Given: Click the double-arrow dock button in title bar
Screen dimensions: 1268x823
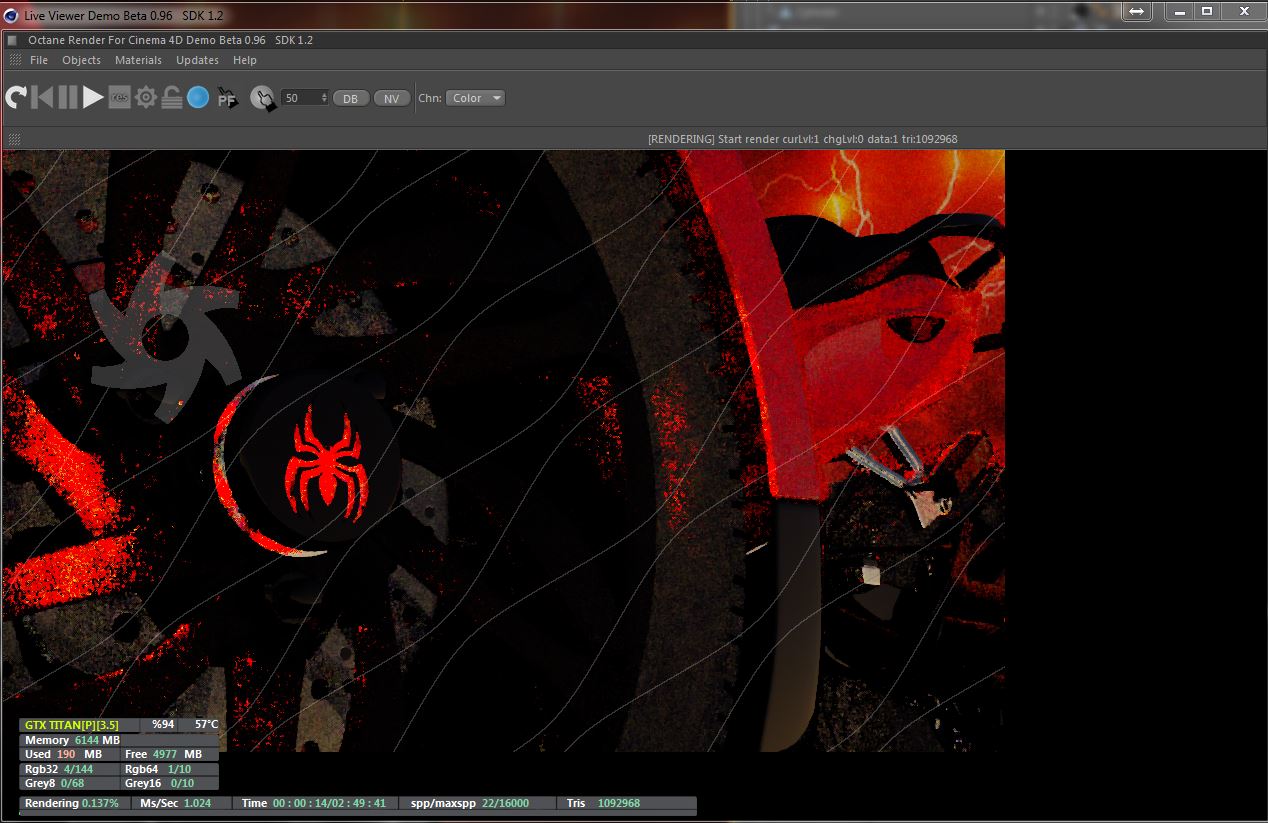Looking at the screenshot, I should pyautogui.click(x=1137, y=11).
